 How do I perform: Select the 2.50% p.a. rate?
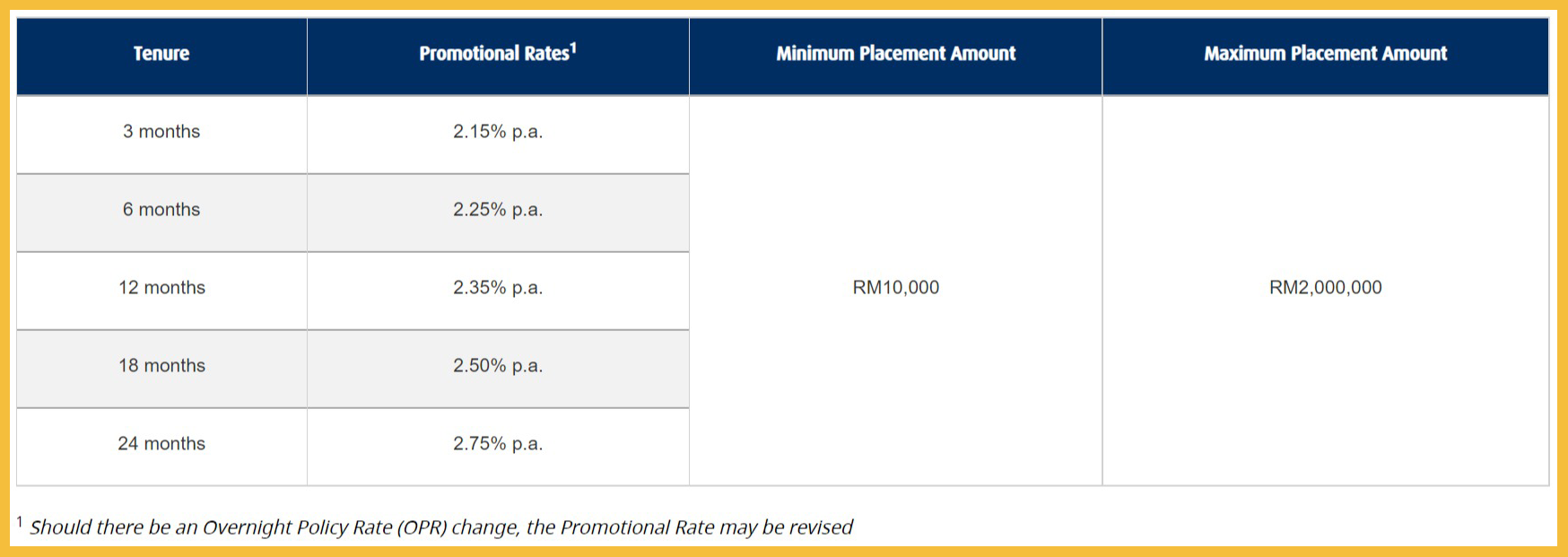(x=498, y=366)
